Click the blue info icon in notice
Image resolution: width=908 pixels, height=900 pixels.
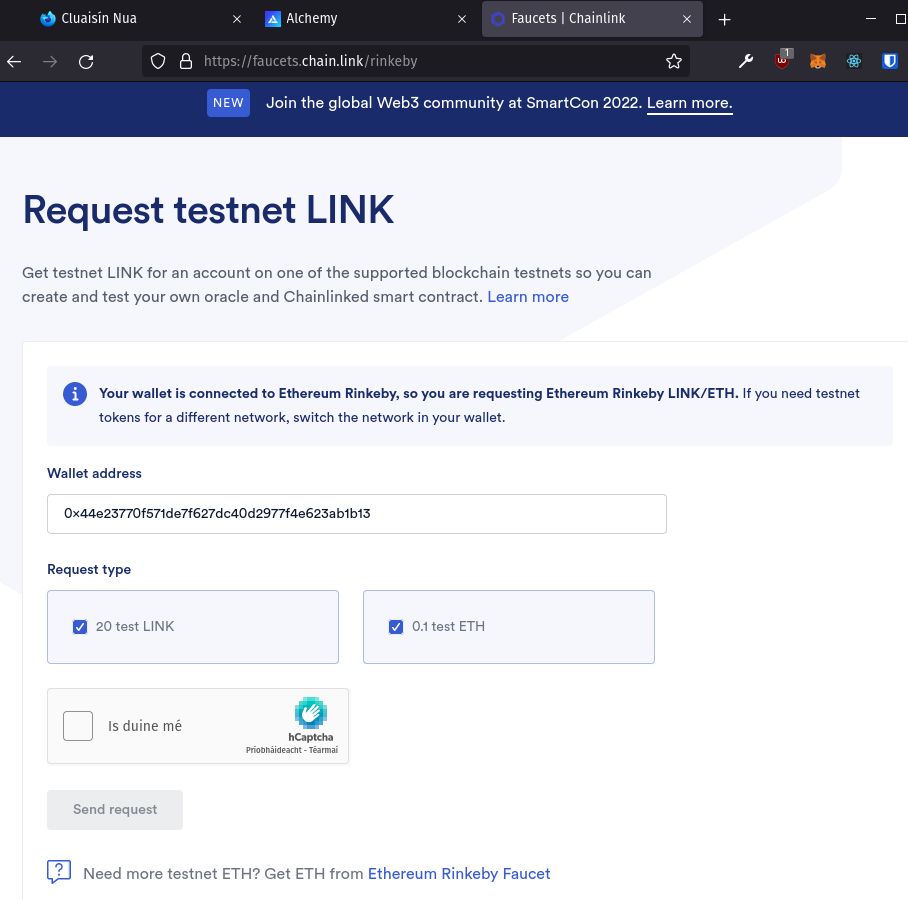click(75, 394)
